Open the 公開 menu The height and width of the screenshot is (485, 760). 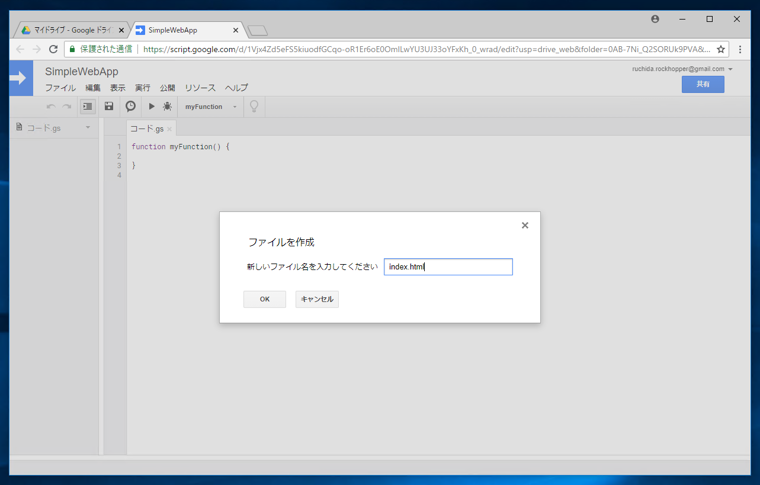pyautogui.click(x=167, y=88)
